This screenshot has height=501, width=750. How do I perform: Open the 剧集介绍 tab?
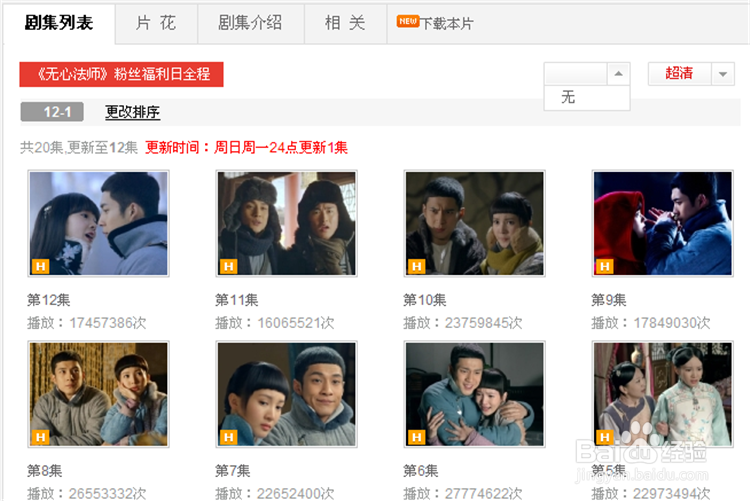250,23
